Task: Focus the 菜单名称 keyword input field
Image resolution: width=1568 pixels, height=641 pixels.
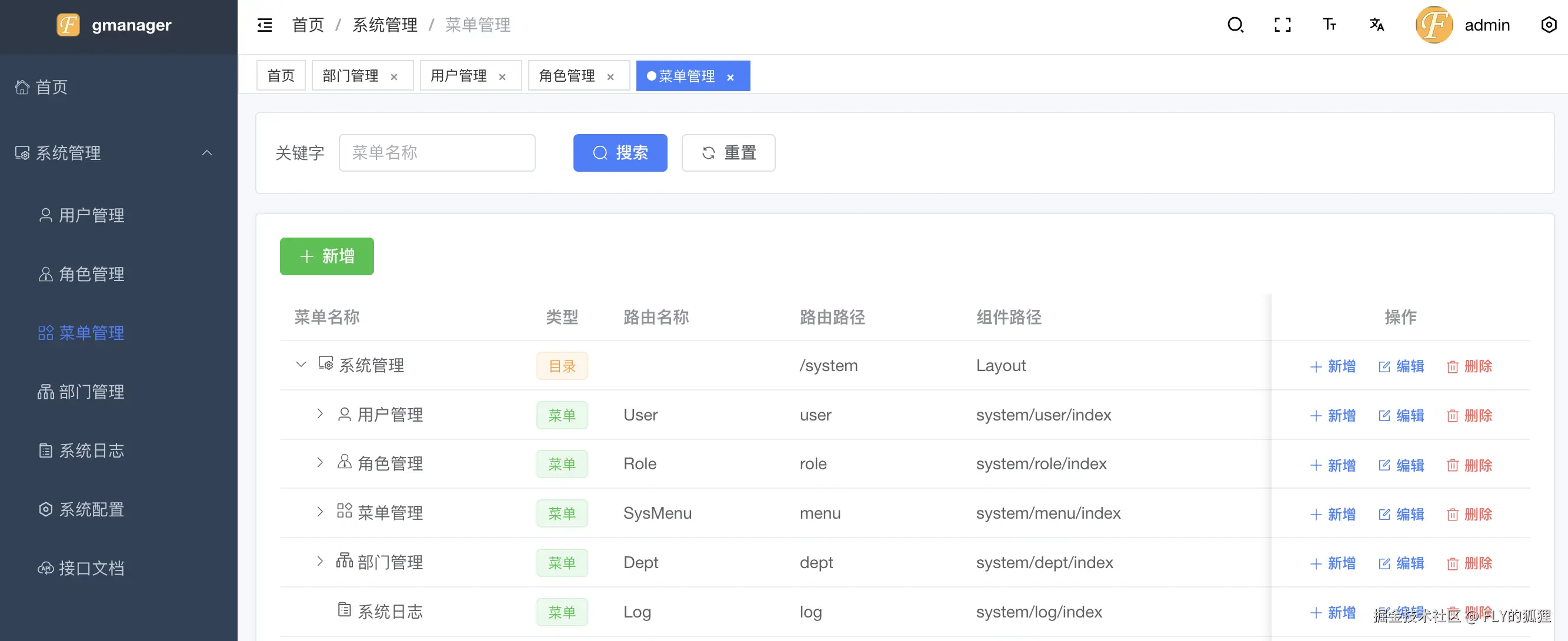Action: click(x=436, y=153)
